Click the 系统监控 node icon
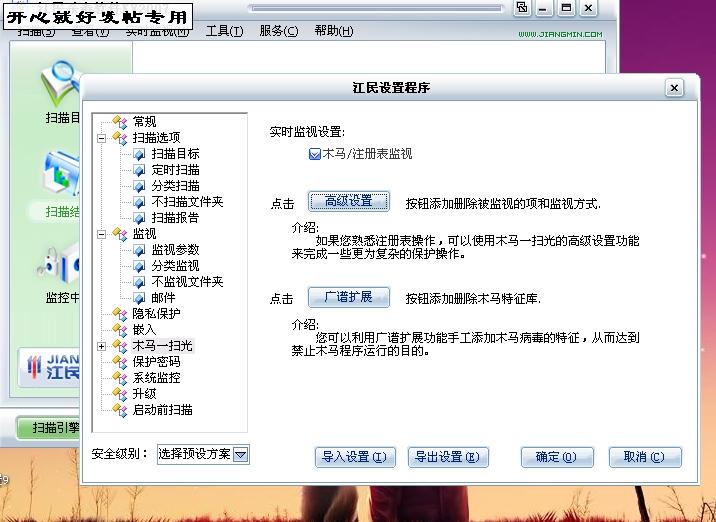716x522 pixels. (120, 378)
